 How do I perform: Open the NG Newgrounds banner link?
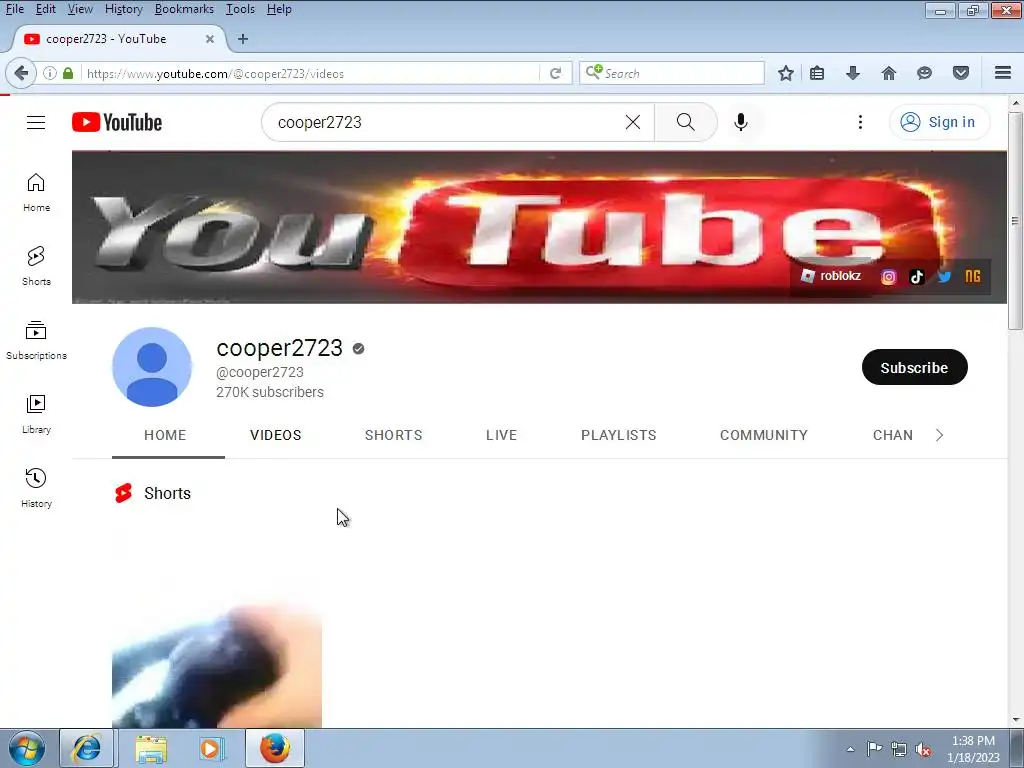[x=972, y=277]
